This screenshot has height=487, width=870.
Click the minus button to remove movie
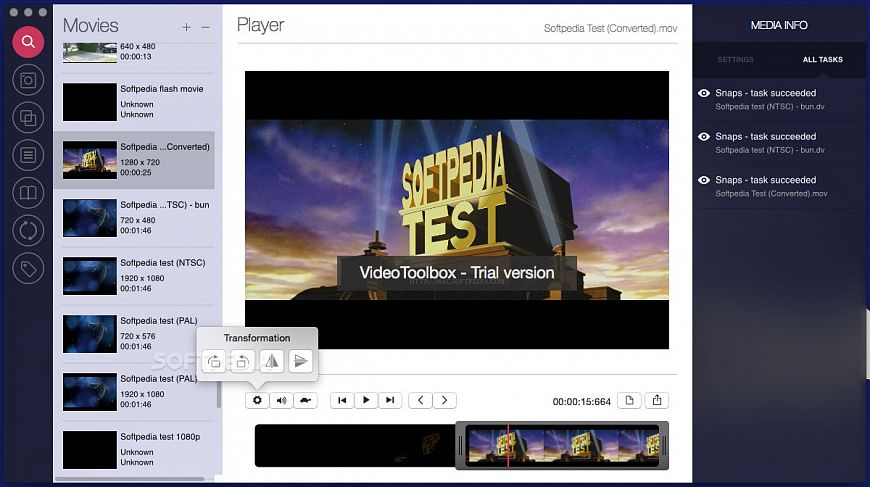tap(206, 27)
